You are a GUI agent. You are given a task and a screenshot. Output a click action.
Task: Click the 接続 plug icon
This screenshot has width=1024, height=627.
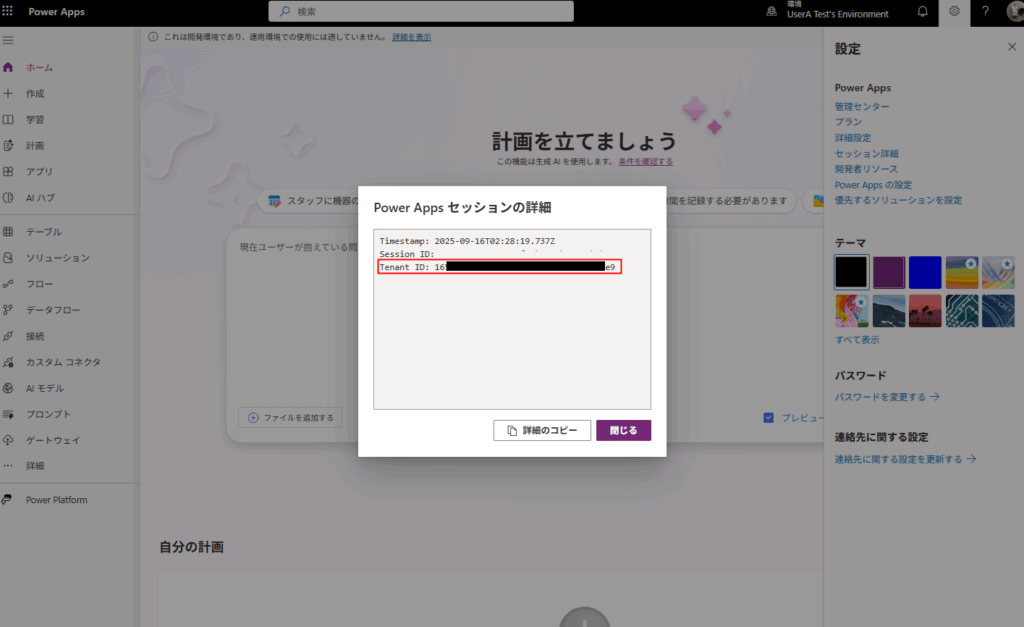pyautogui.click(x=8, y=336)
